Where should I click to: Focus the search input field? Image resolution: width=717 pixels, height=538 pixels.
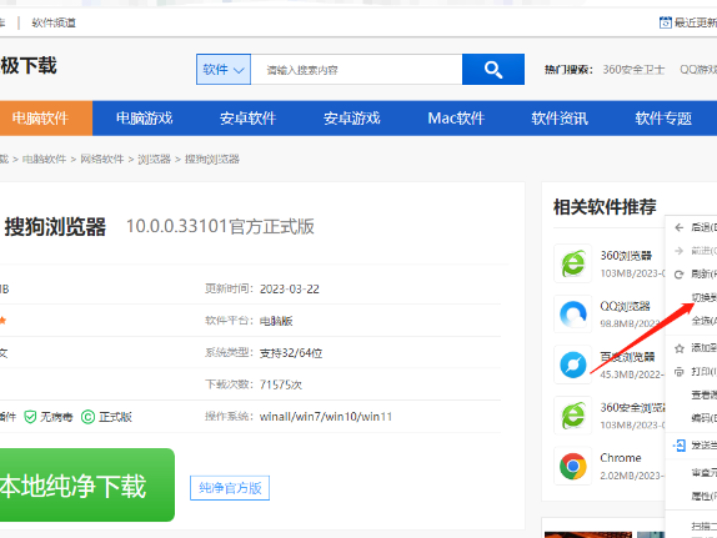356,69
